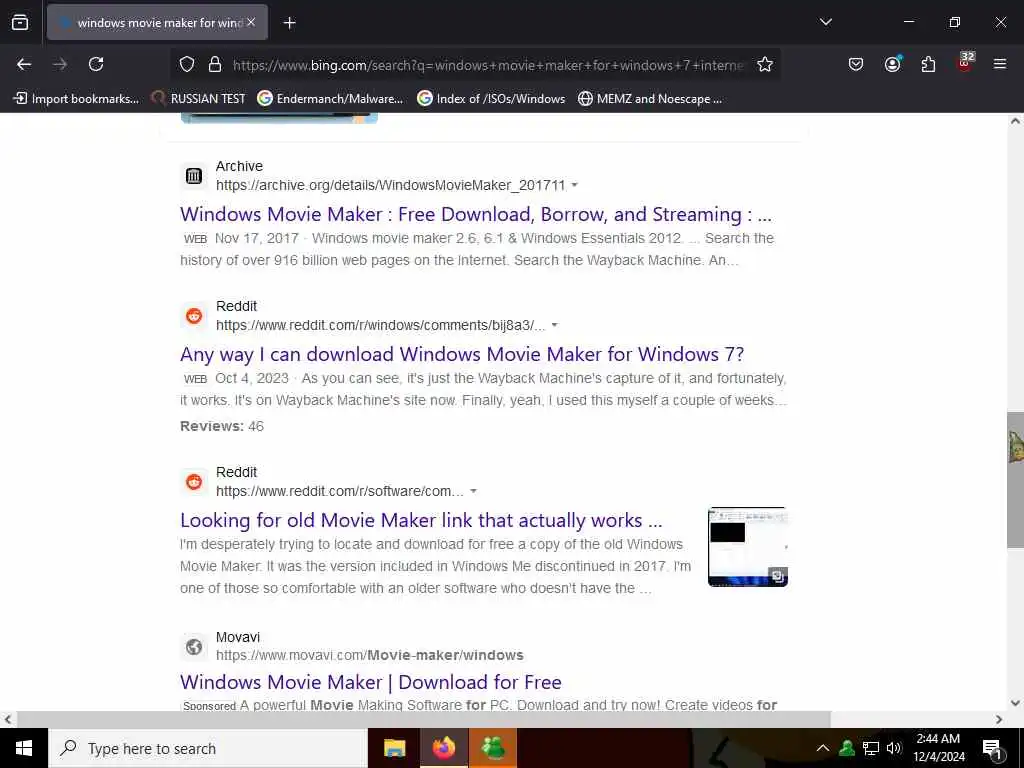Open the extension with badge 32
This screenshot has width=1024, height=768.
coord(965,61)
